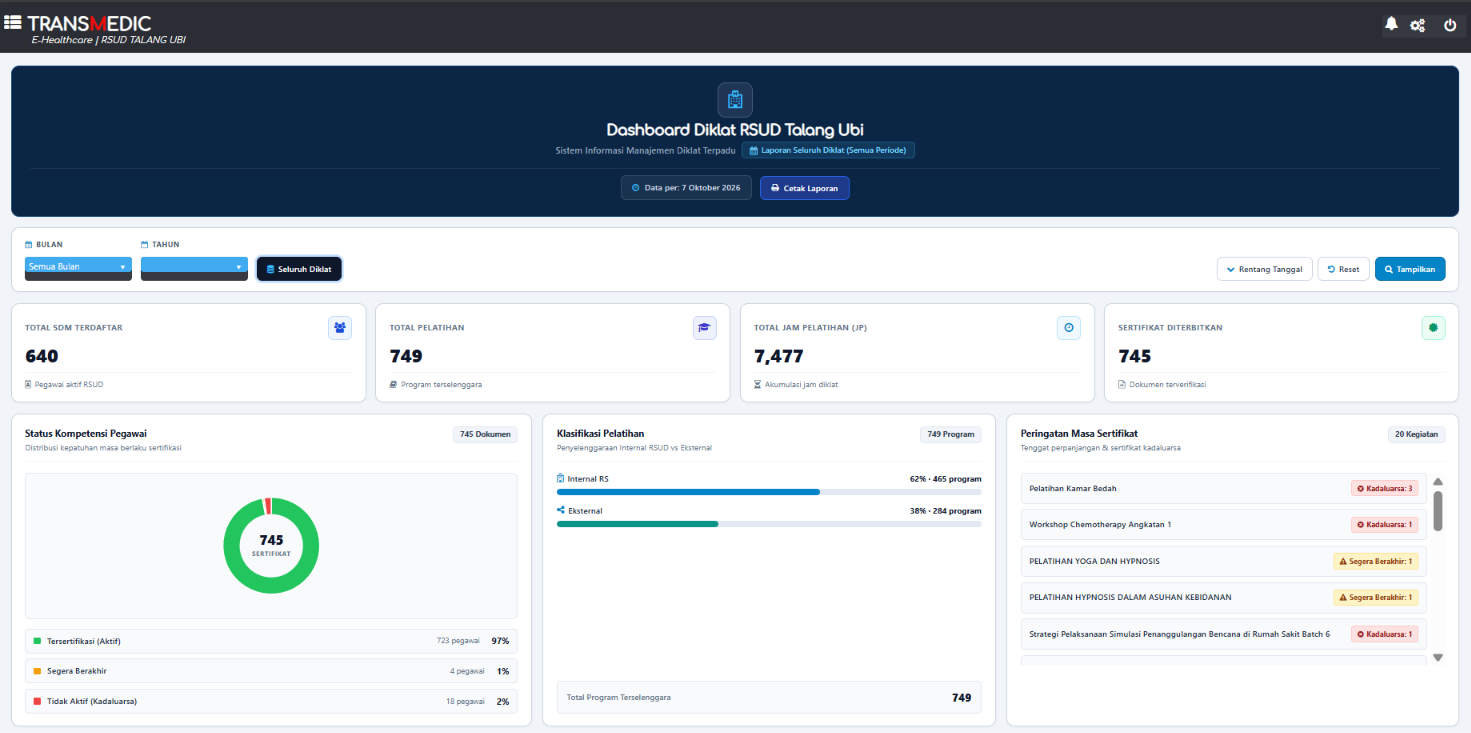
Task: Click the Reset button
Action: [1343, 269]
